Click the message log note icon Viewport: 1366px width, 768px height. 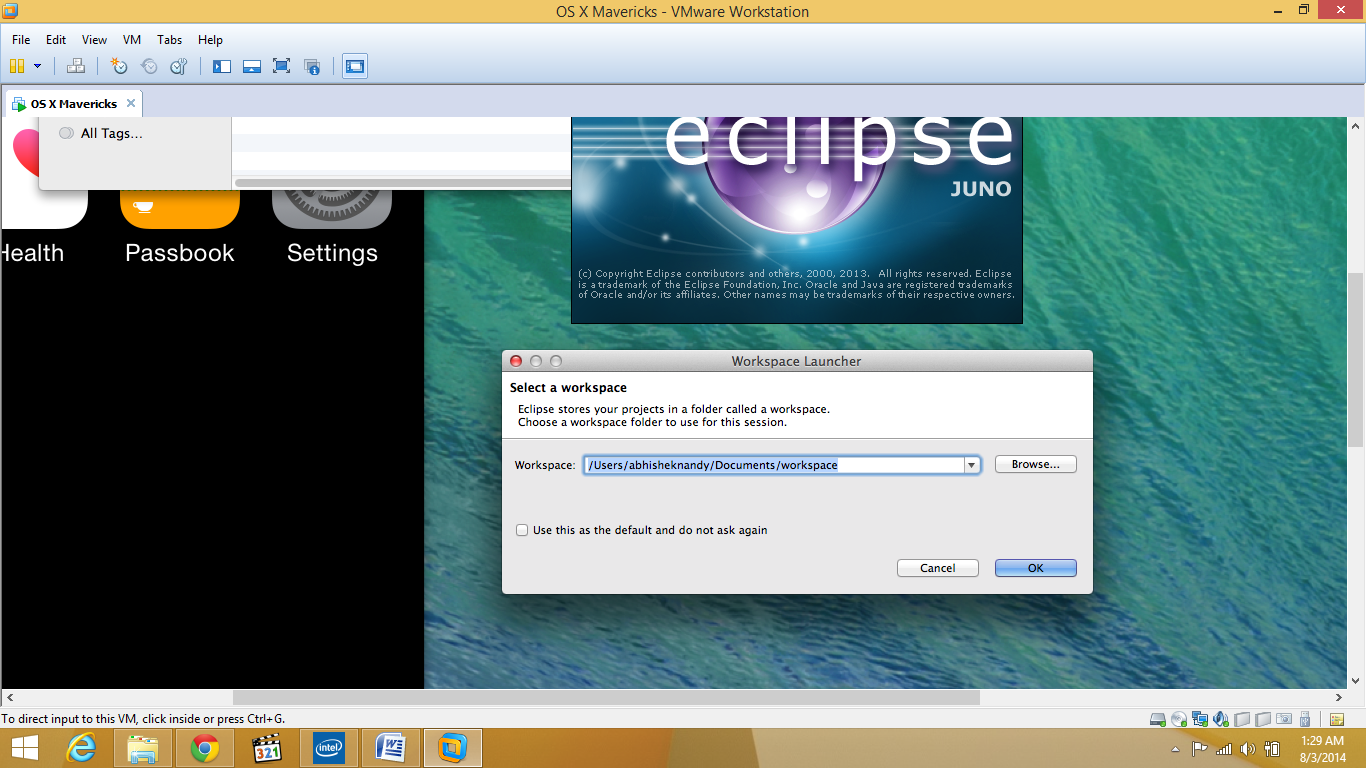point(1337,719)
